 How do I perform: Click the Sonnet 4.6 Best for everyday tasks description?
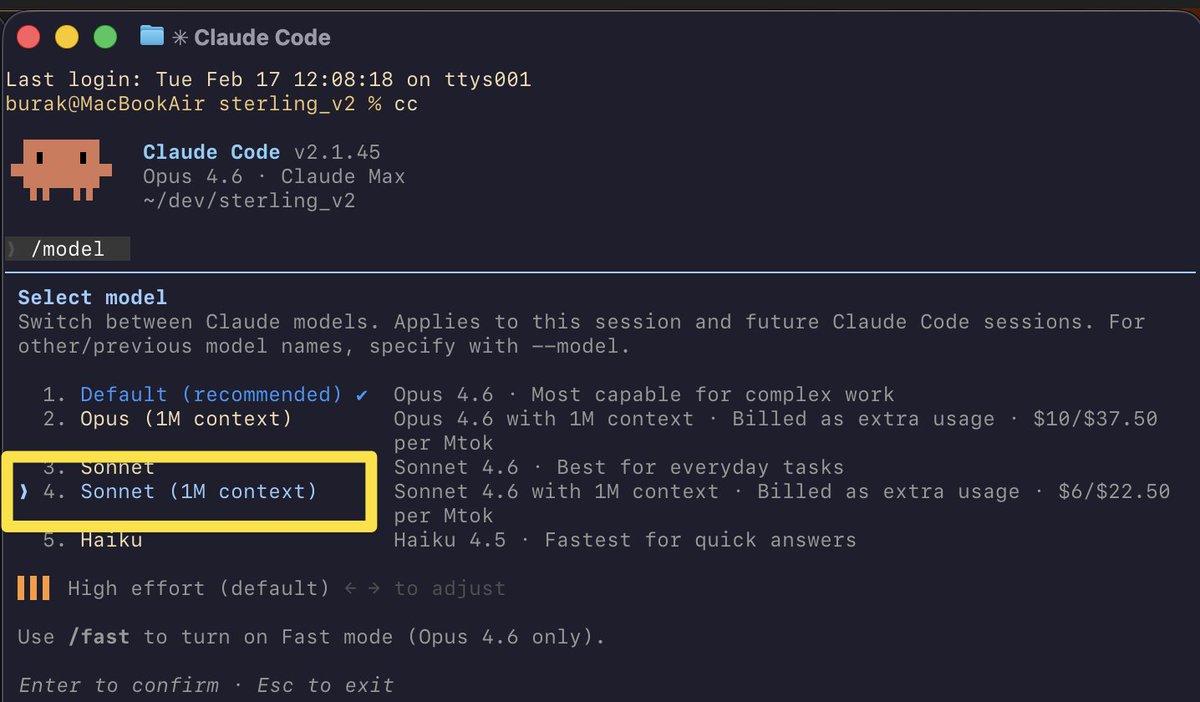coord(619,467)
